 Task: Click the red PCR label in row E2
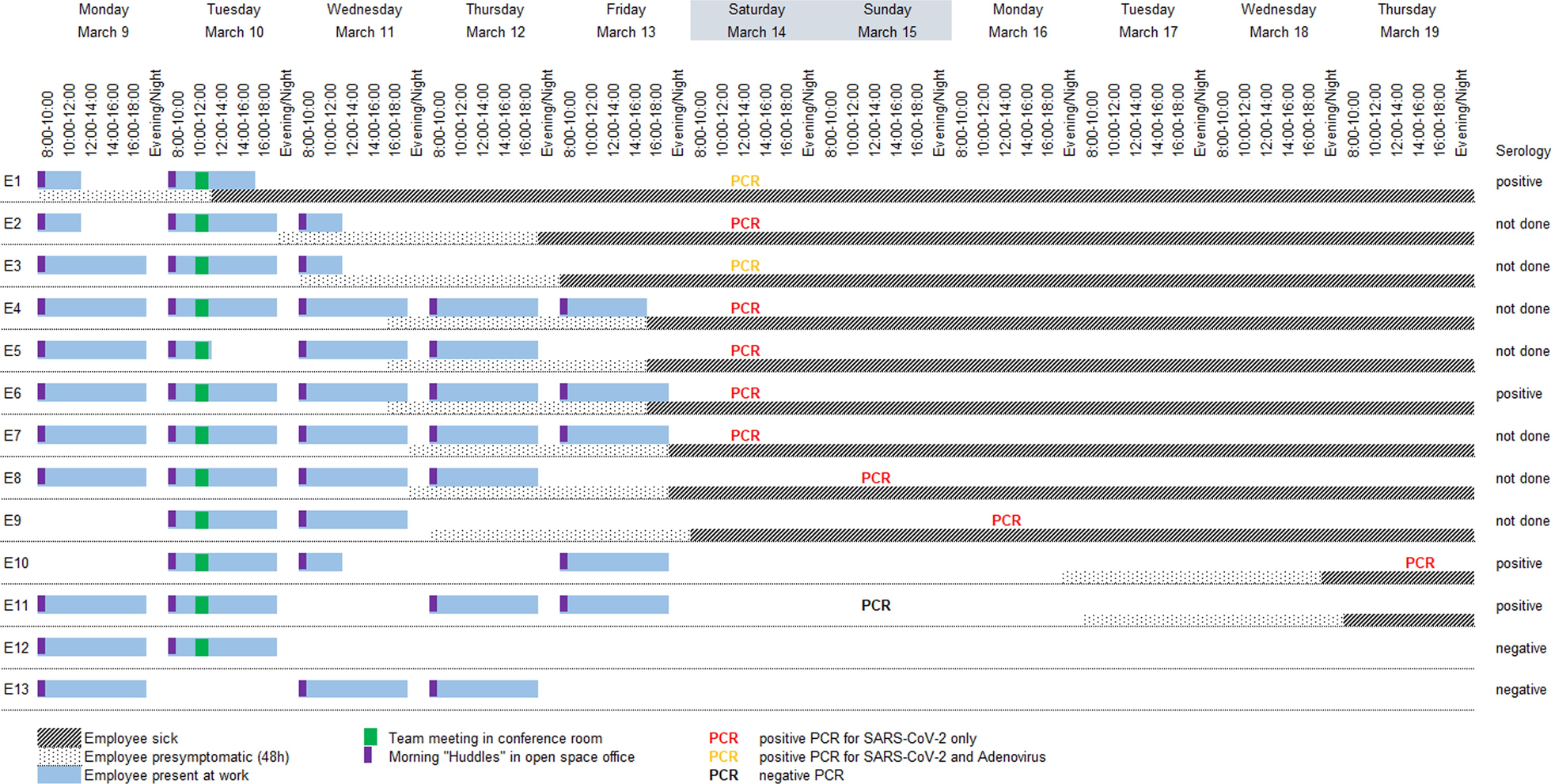(745, 224)
